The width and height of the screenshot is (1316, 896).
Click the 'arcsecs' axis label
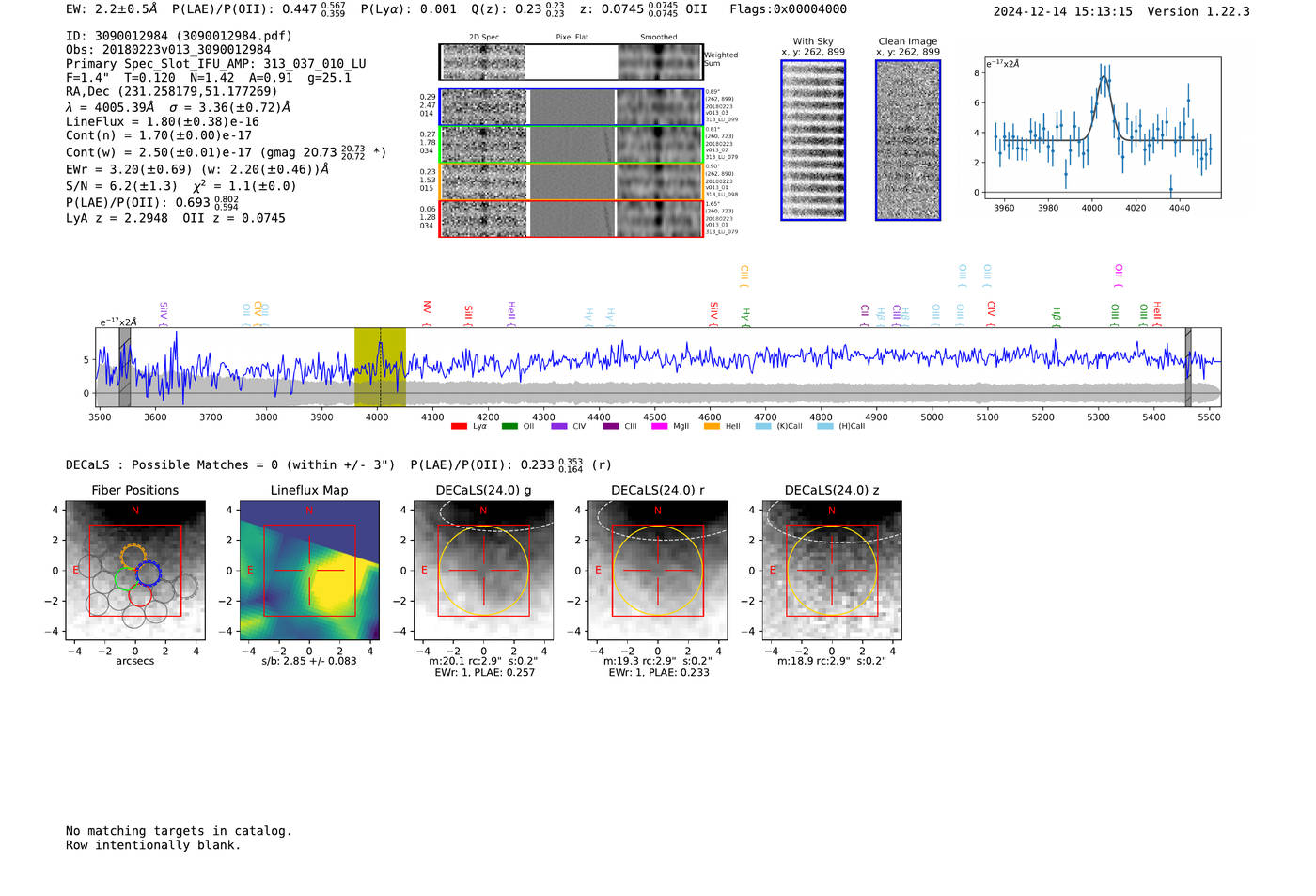[x=135, y=661]
